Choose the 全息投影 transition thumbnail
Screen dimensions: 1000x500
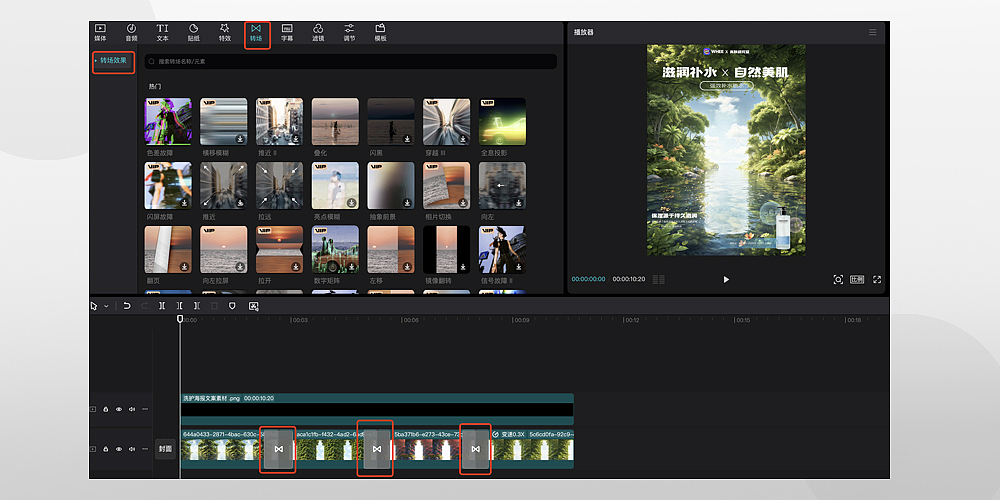click(503, 121)
